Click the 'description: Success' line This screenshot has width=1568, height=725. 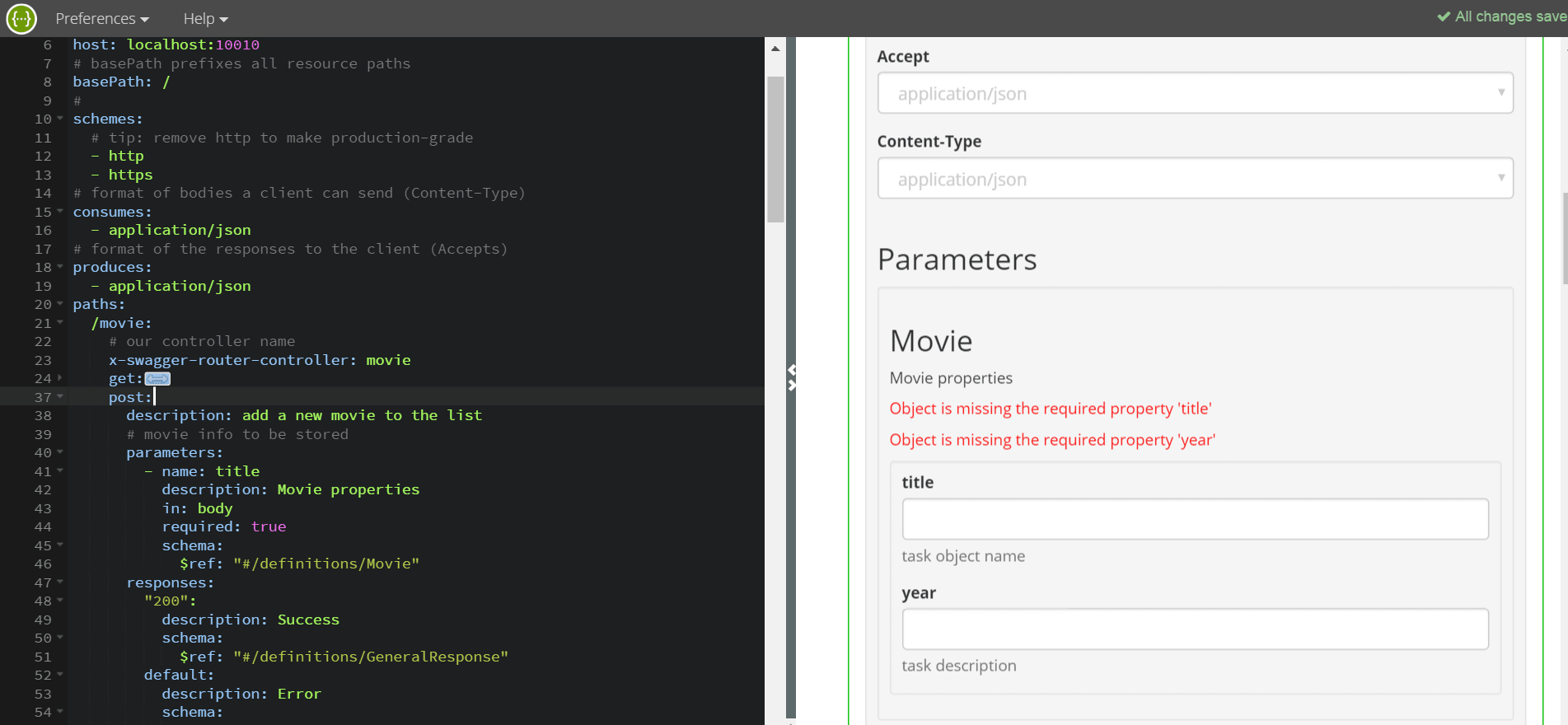pyautogui.click(x=250, y=620)
